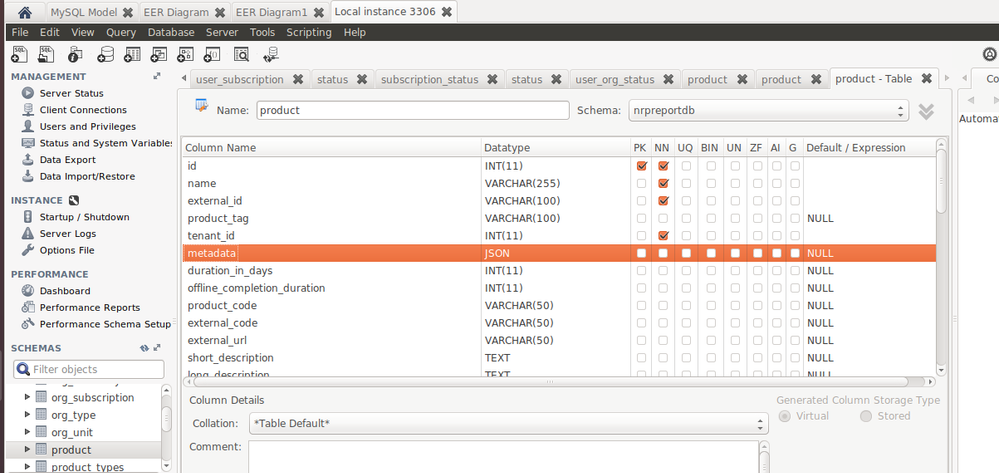Image resolution: width=999 pixels, height=473 pixels.
Task: Enable NN for the product_tag column
Action: [663, 219]
